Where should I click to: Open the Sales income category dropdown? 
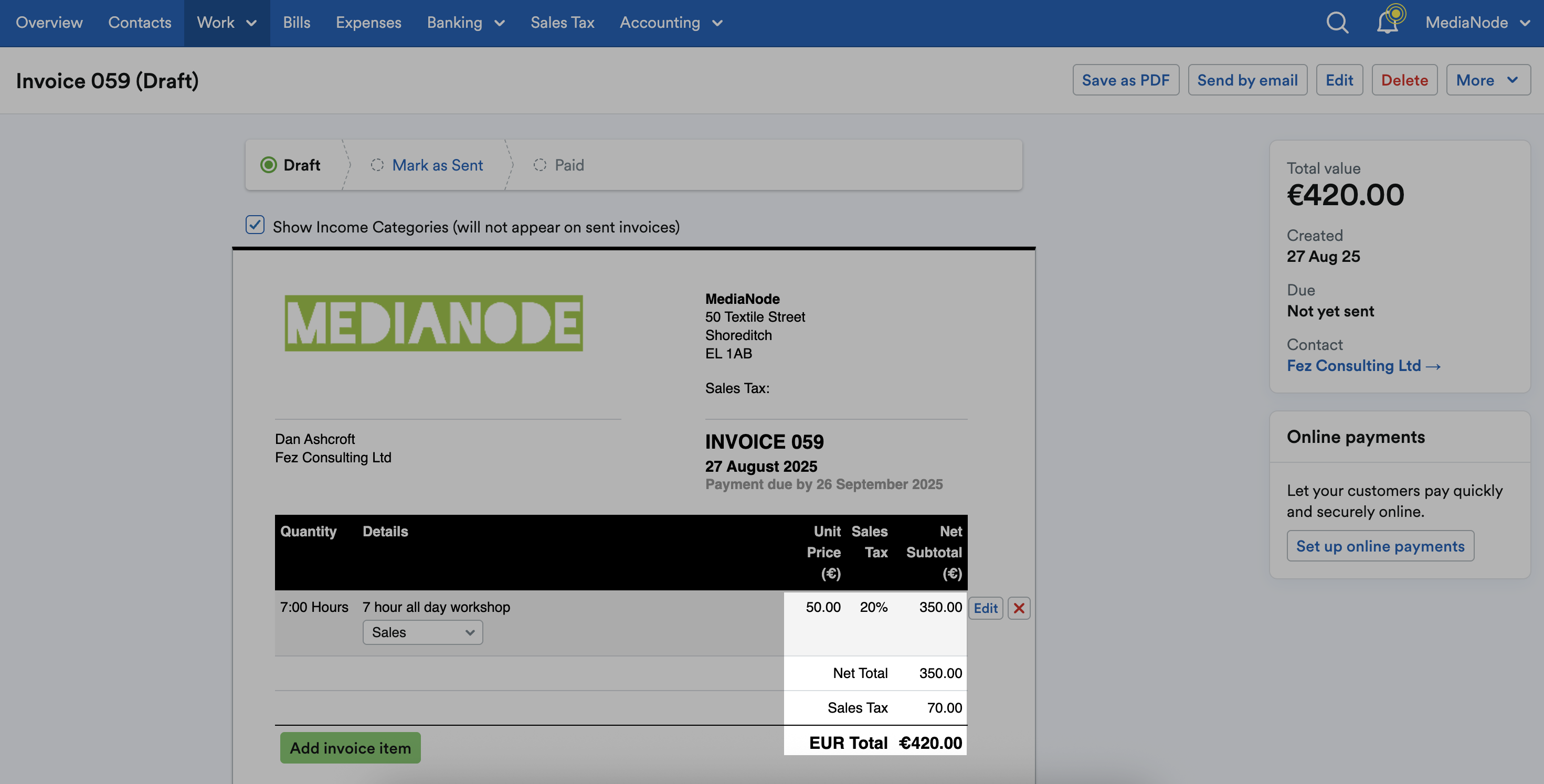(422, 632)
